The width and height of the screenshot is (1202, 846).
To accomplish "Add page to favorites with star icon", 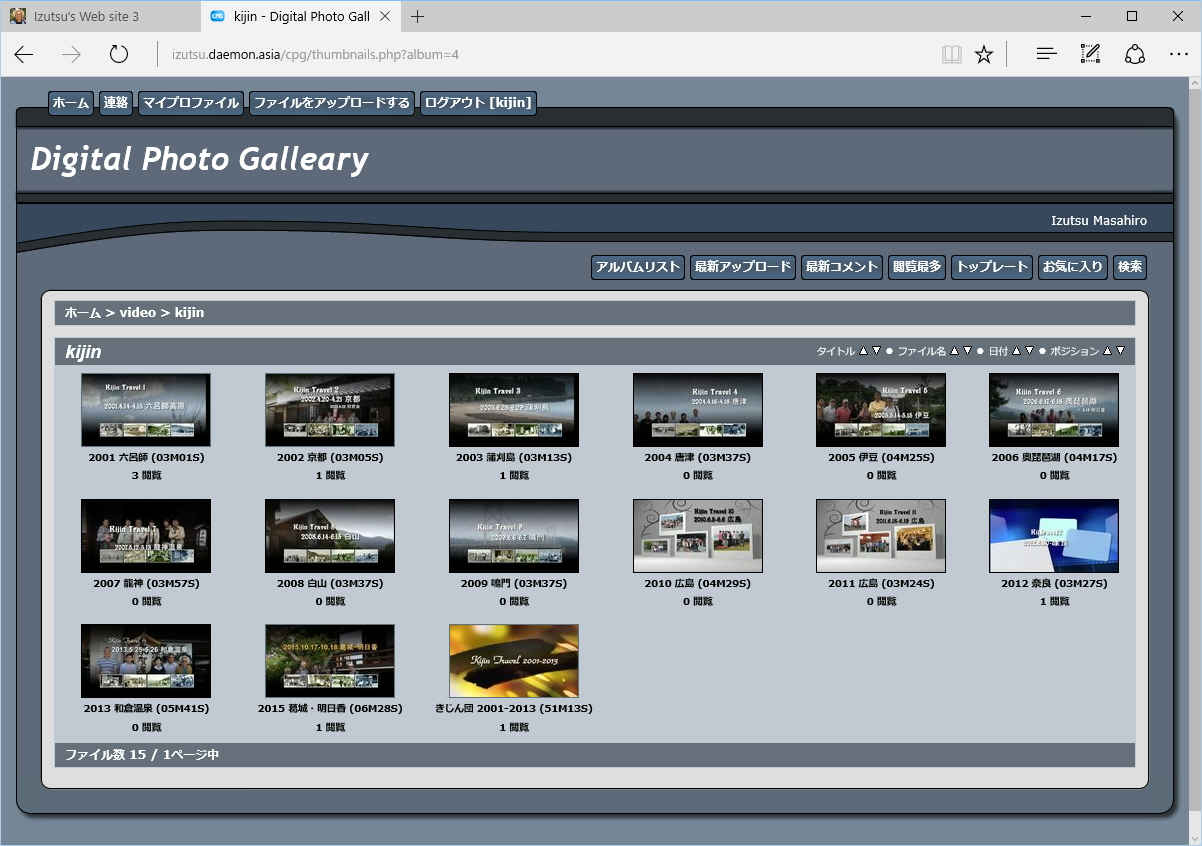I will [984, 54].
